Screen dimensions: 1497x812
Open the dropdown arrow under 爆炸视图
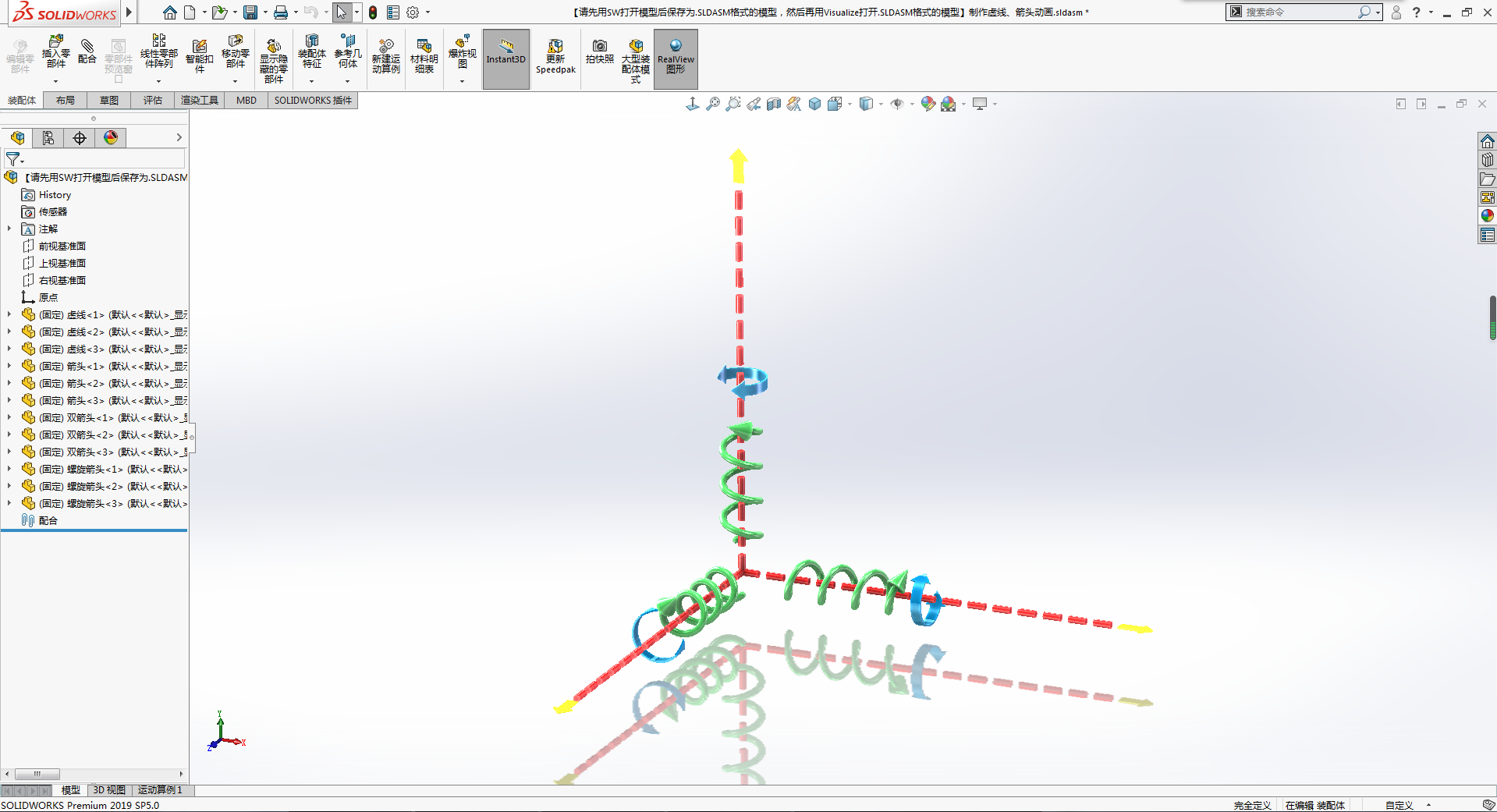coord(462,81)
